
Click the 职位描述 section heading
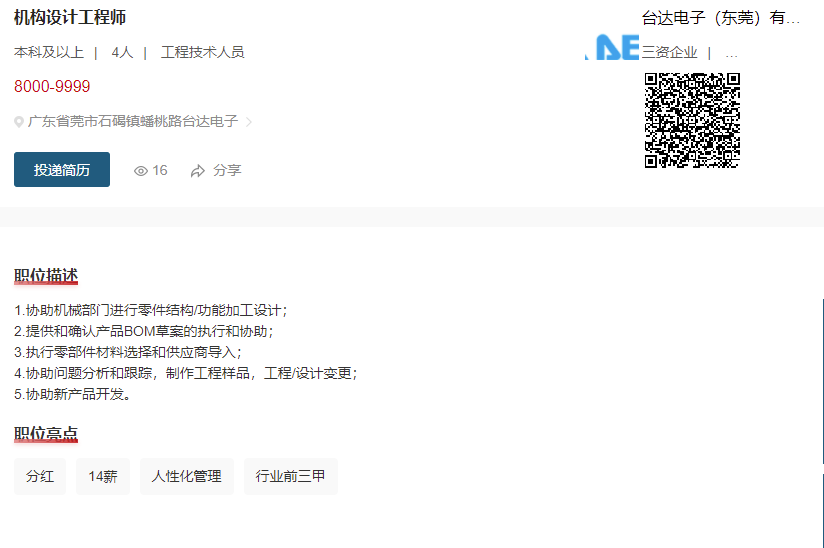click(46, 276)
